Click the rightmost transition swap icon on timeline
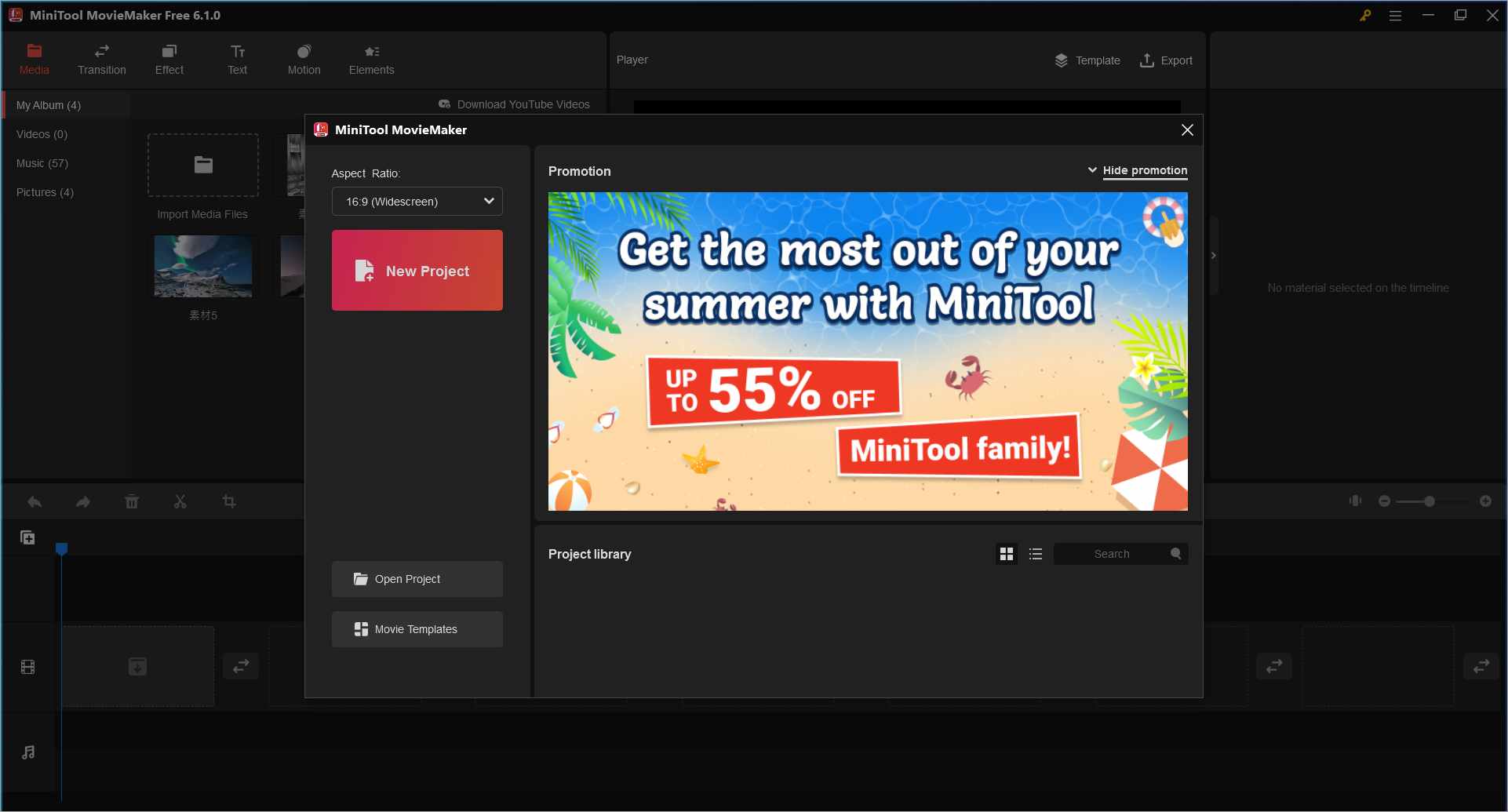This screenshot has height=812, width=1508. (x=1481, y=666)
